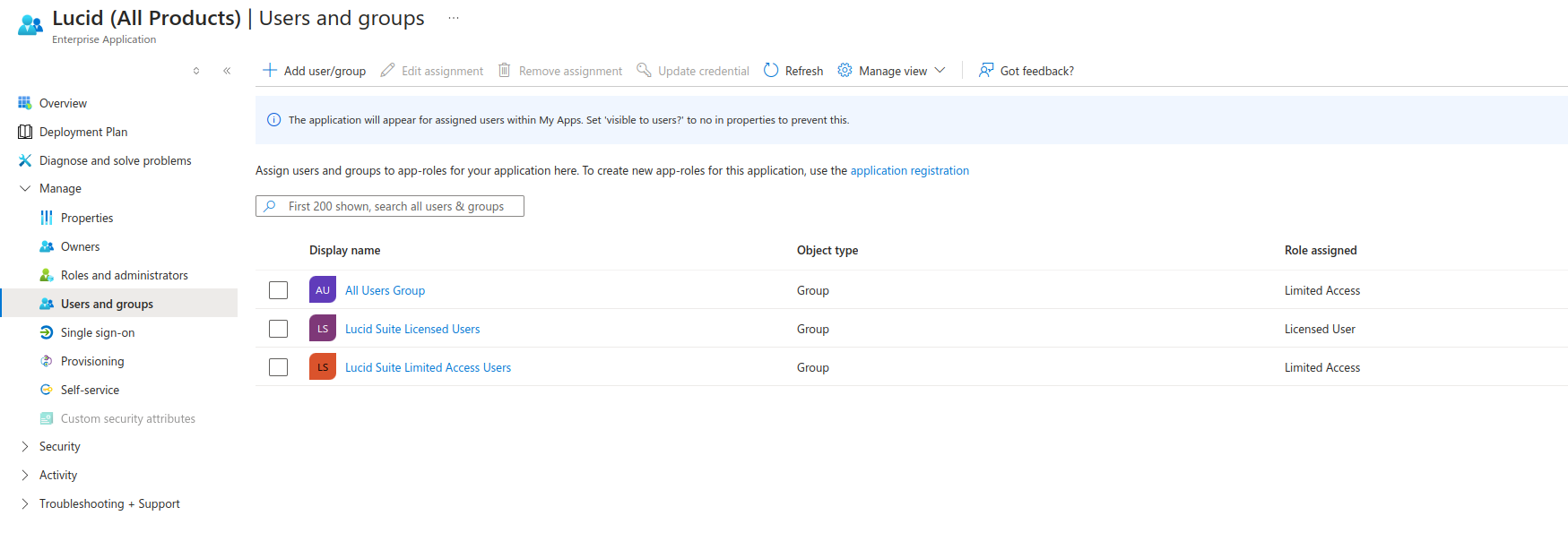The width and height of the screenshot is (1568, 550).
Task: Click the pencil Edit assignment icon
Action: tap(387, 70)
